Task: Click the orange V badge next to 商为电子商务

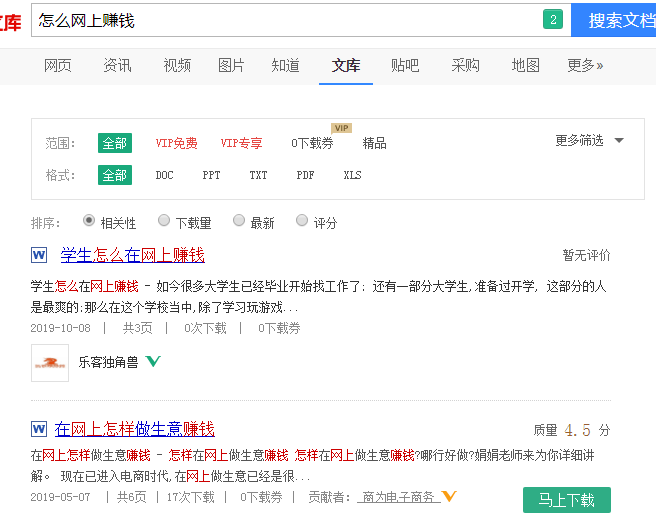Action: pos(449,496)
